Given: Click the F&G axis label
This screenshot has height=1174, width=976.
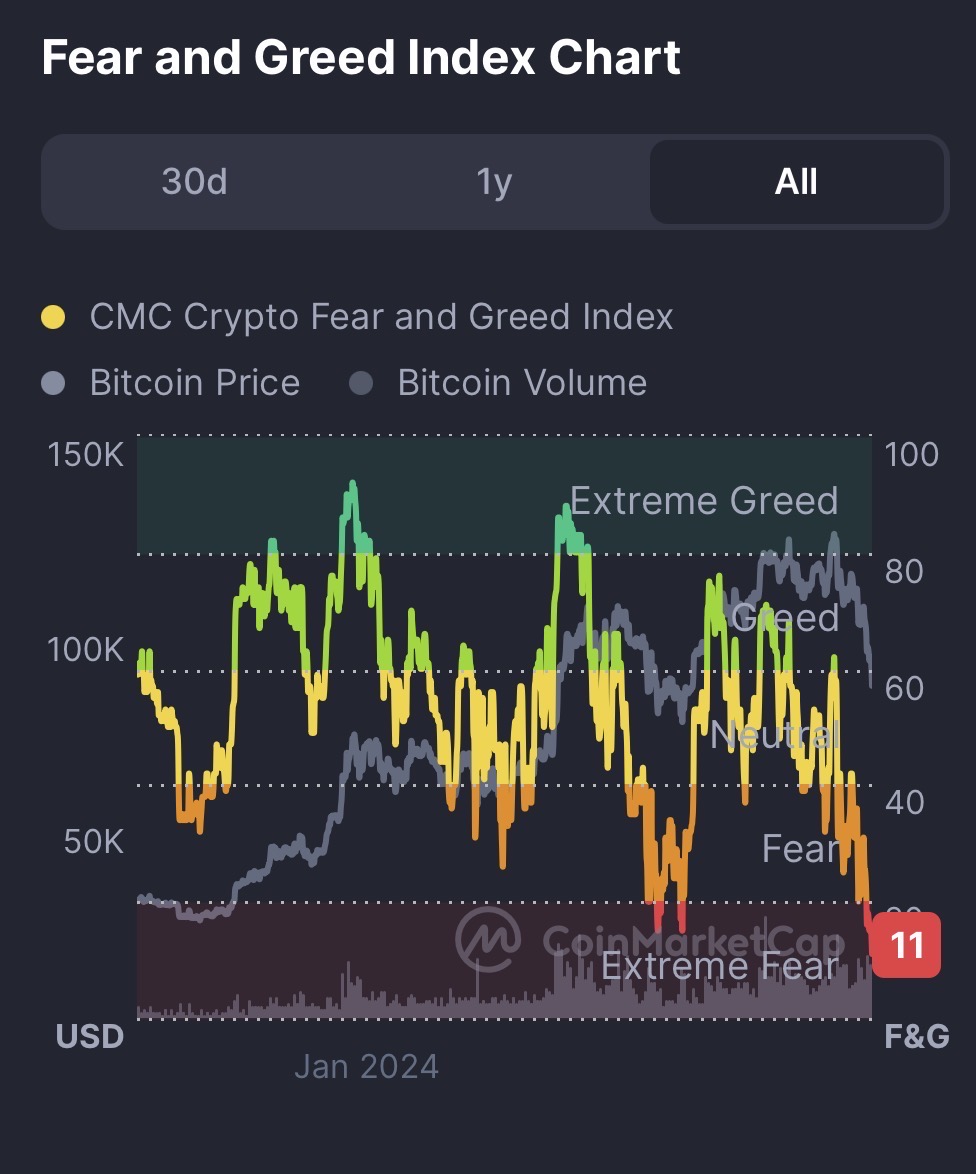Looking at the screenshot, I should (916, 1036).
